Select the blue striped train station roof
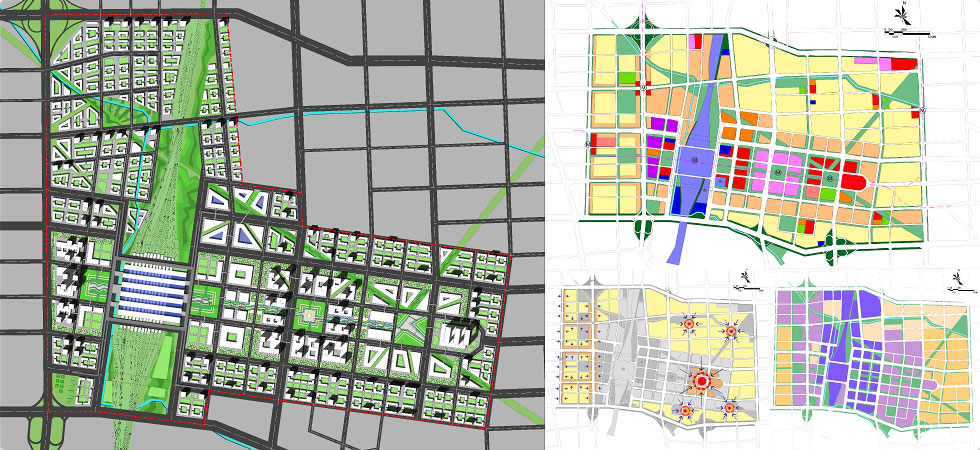980x450 pixels. click(x=150, y=290)
